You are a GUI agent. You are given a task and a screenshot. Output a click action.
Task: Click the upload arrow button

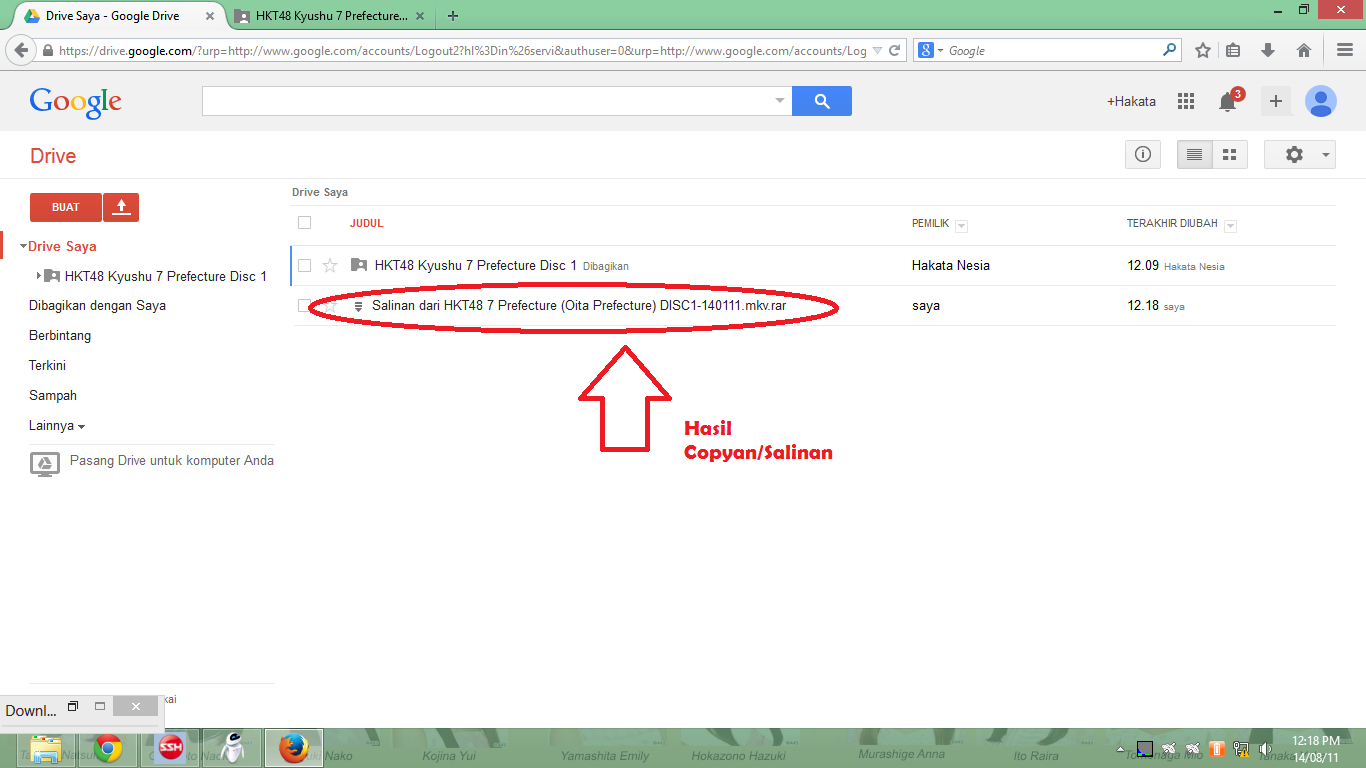coord(121,207)
